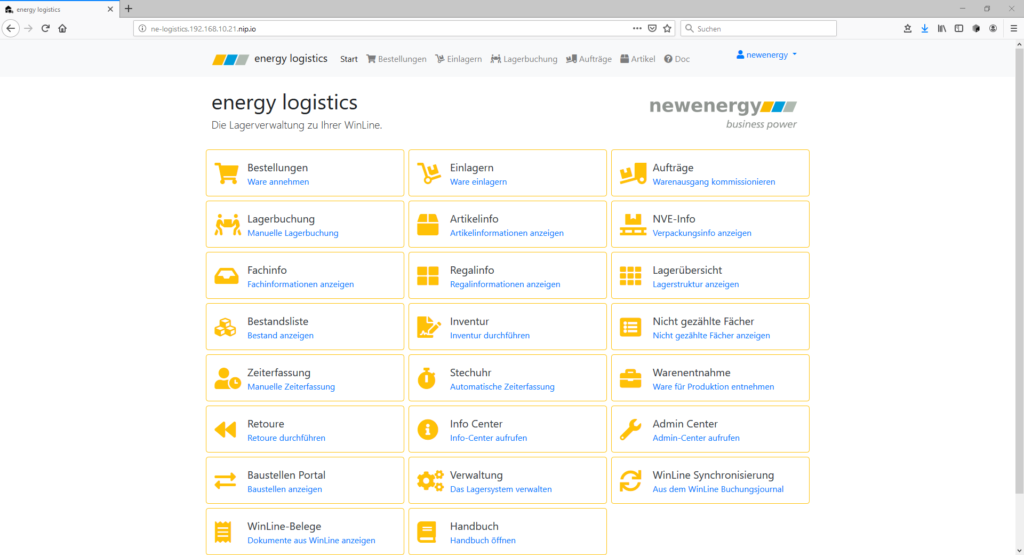This screenshot has width=1024, height=555.
Task: Click the energy logistics brand link in the navbar
Action: pyautogui.click(x=270, y=59)
